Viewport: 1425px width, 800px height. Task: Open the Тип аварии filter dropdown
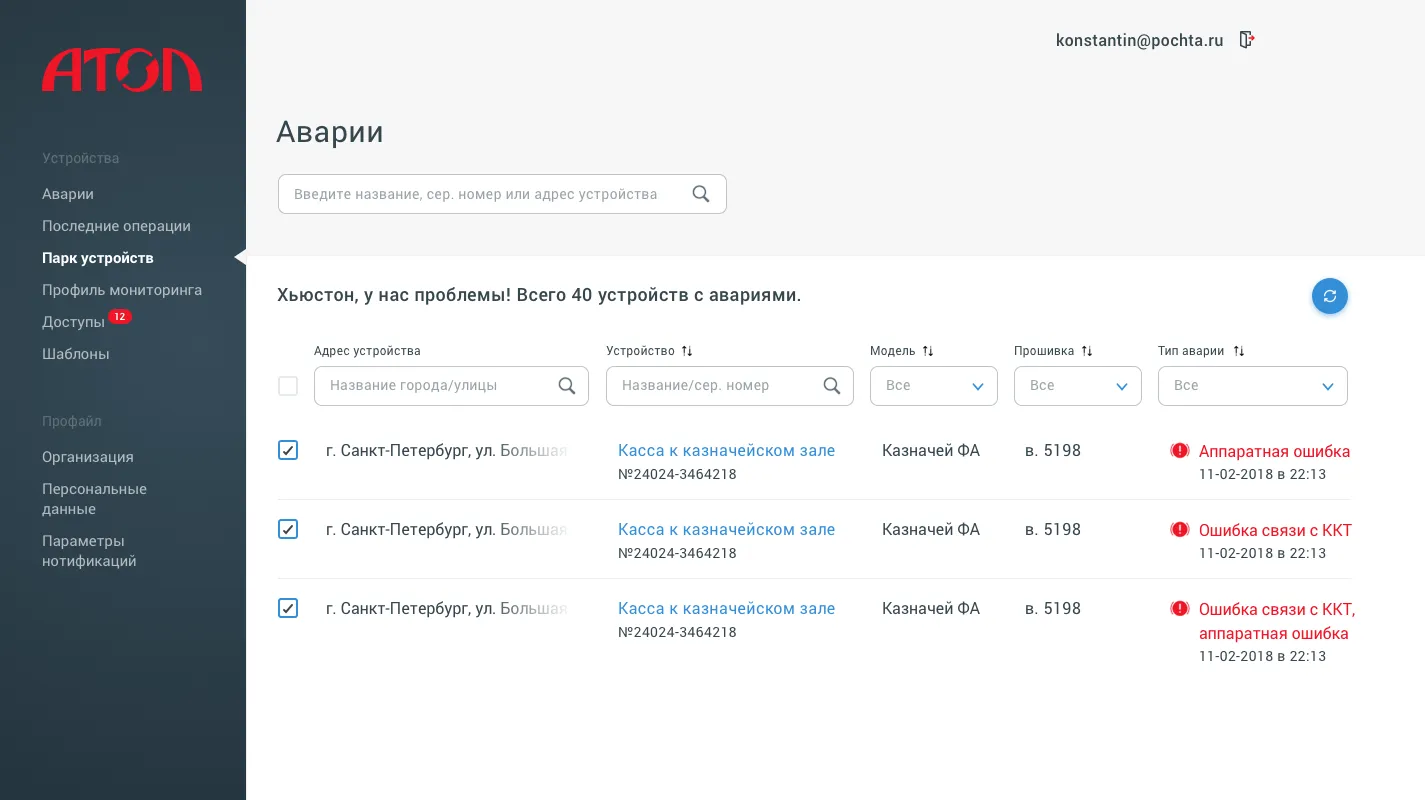coord(1253,386)
